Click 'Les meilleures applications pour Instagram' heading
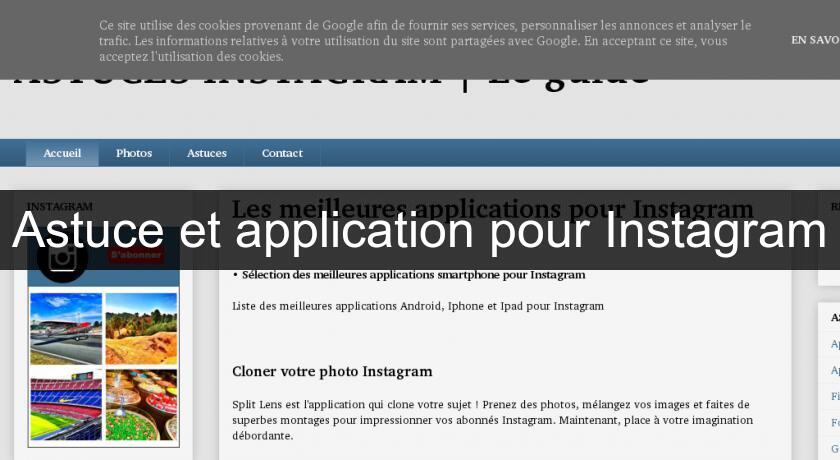 click(x=492, y=209)
